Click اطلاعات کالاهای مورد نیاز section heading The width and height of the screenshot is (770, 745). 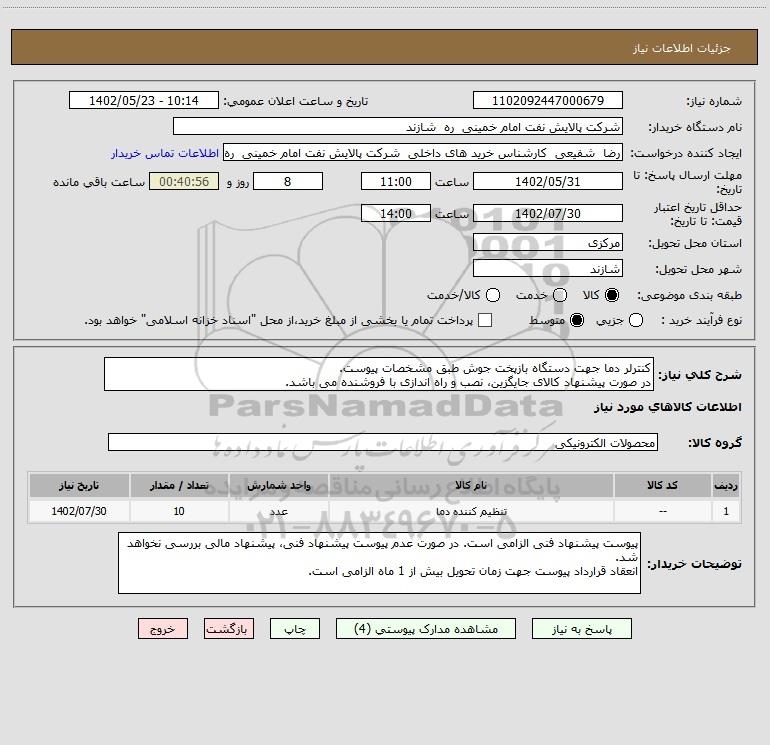click(667, 407)
